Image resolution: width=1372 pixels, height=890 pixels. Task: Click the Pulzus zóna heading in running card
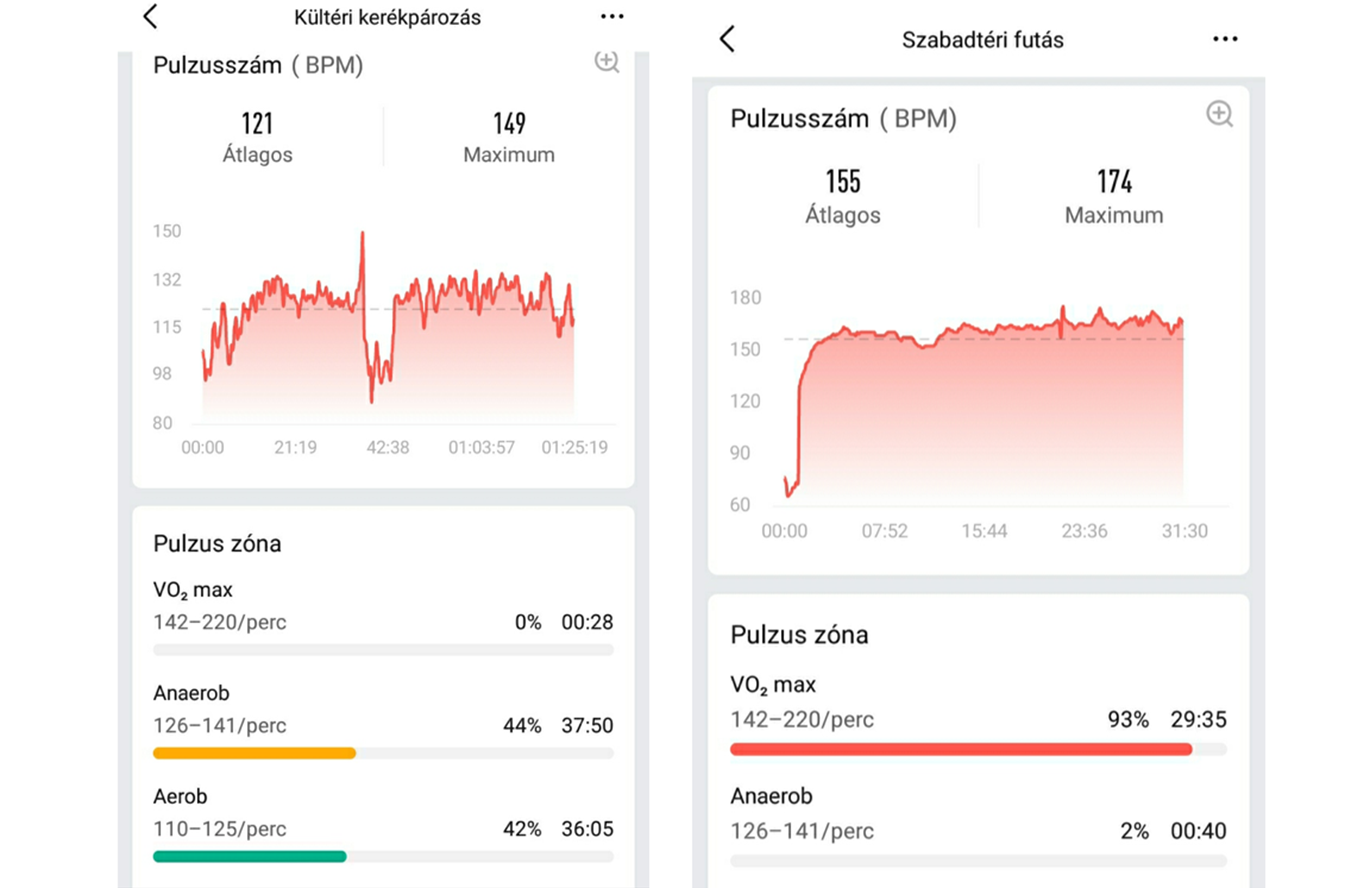[799, 634]
